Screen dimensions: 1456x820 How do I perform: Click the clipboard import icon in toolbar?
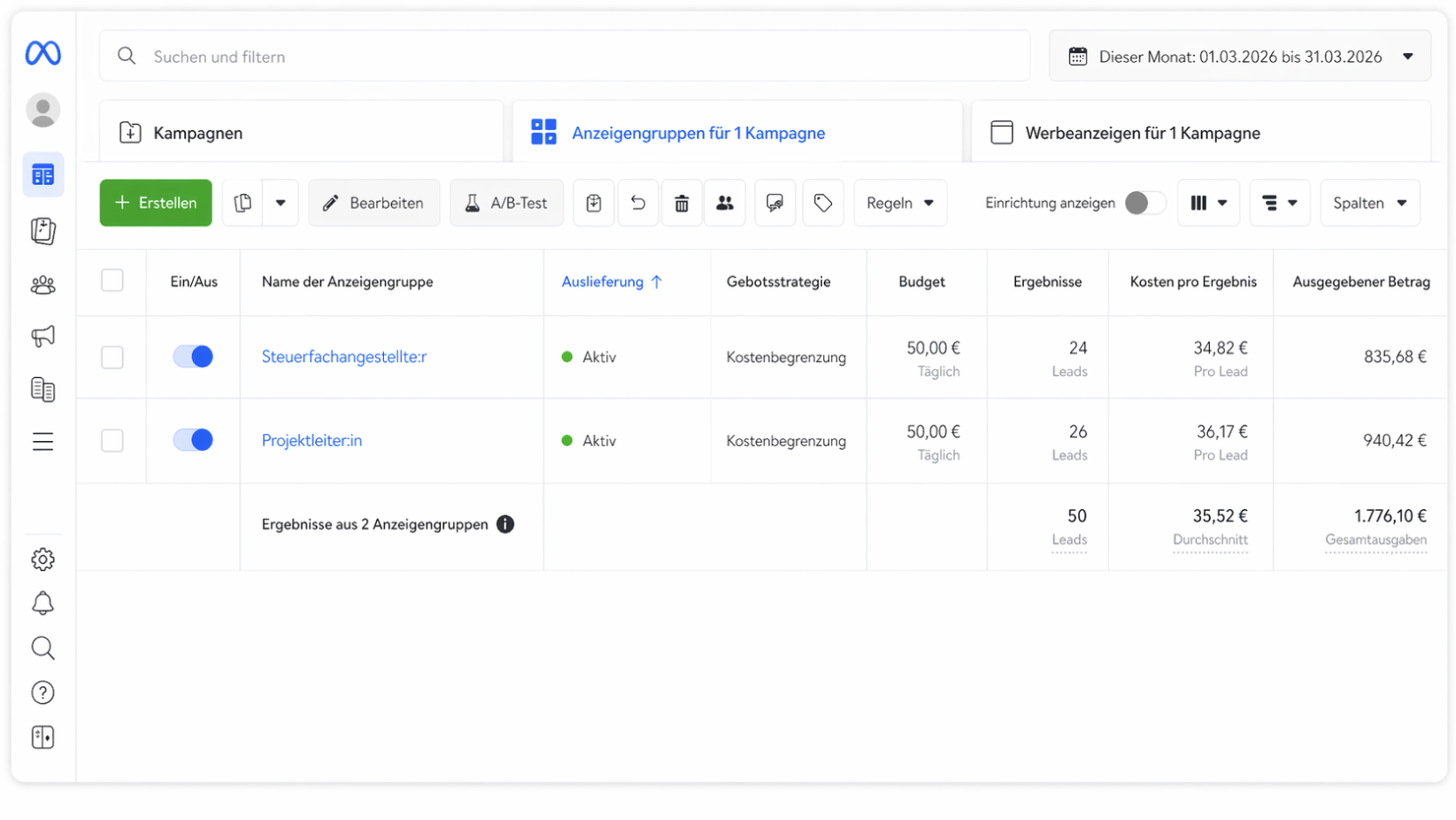(x=594, y=203)
